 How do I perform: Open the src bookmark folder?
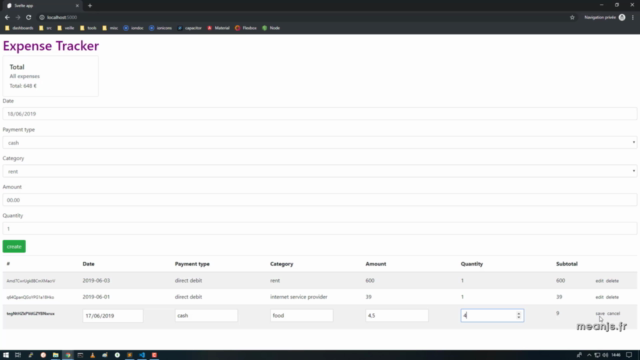[45, 28]
